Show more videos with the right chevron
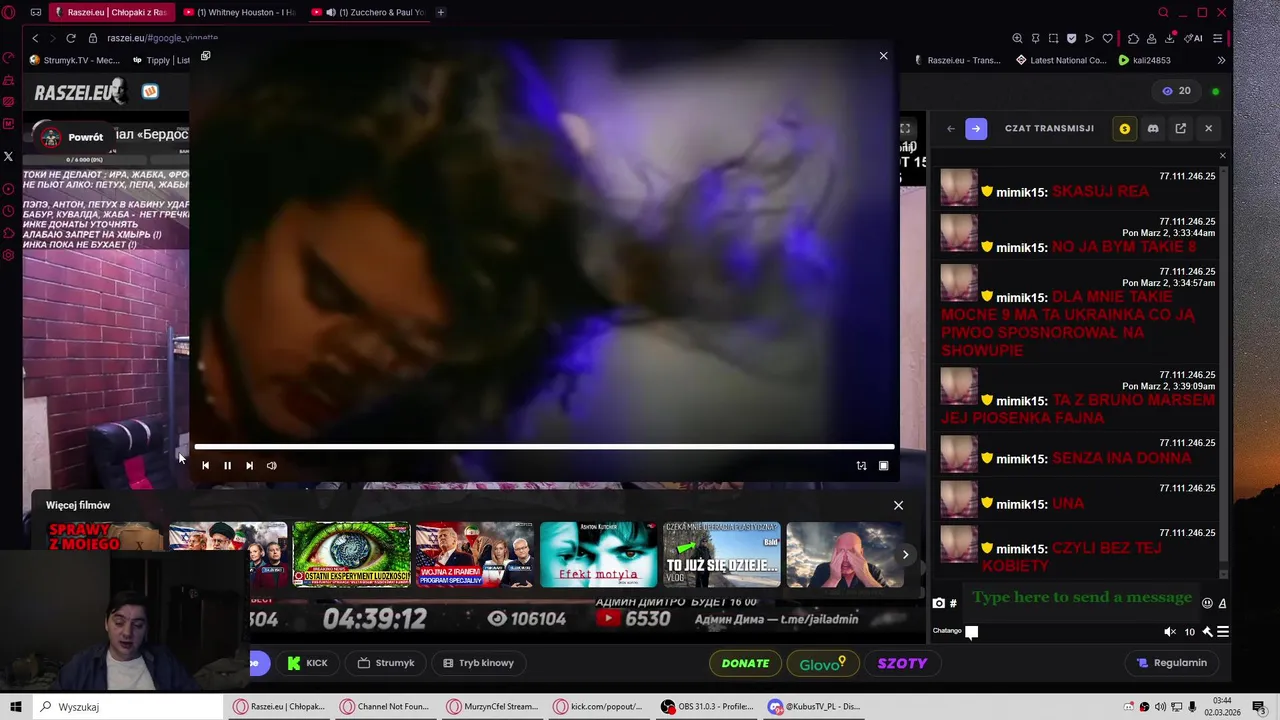Viewport: 1280px width, 720px height. [905, 555]
